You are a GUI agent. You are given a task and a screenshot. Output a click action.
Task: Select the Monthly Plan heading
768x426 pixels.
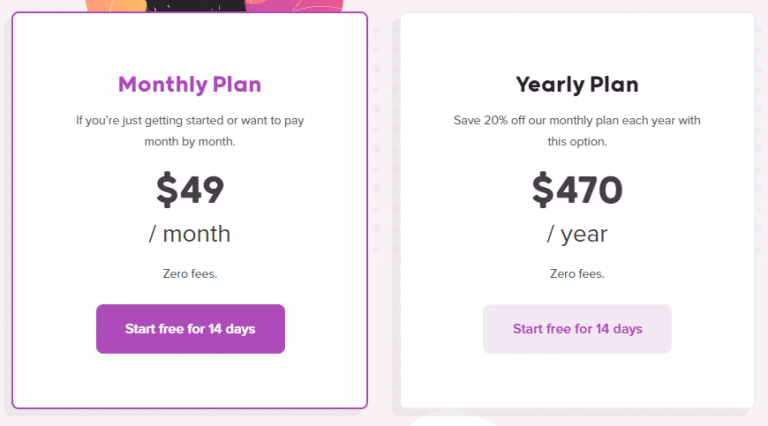[190, 84]
